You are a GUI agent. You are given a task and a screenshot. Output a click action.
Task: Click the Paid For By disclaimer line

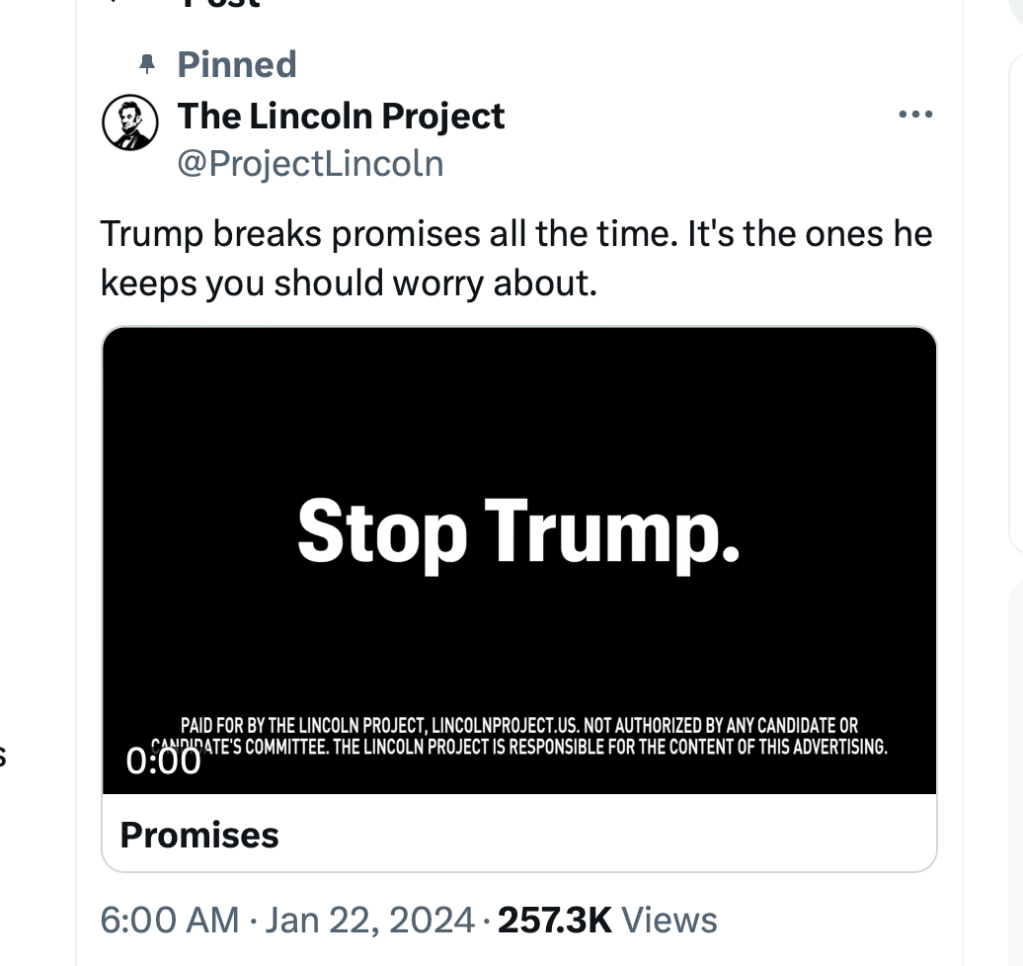519,726
